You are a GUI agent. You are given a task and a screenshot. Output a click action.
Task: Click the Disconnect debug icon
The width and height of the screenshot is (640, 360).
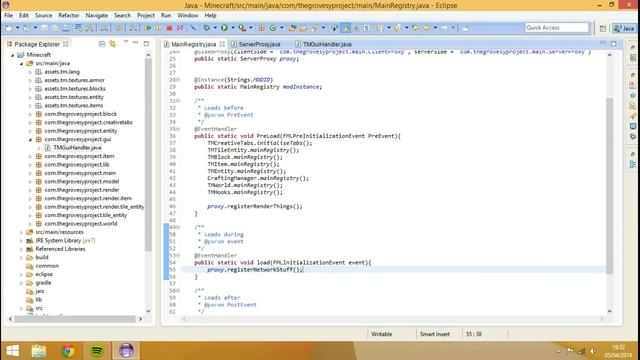pos(180,28)
